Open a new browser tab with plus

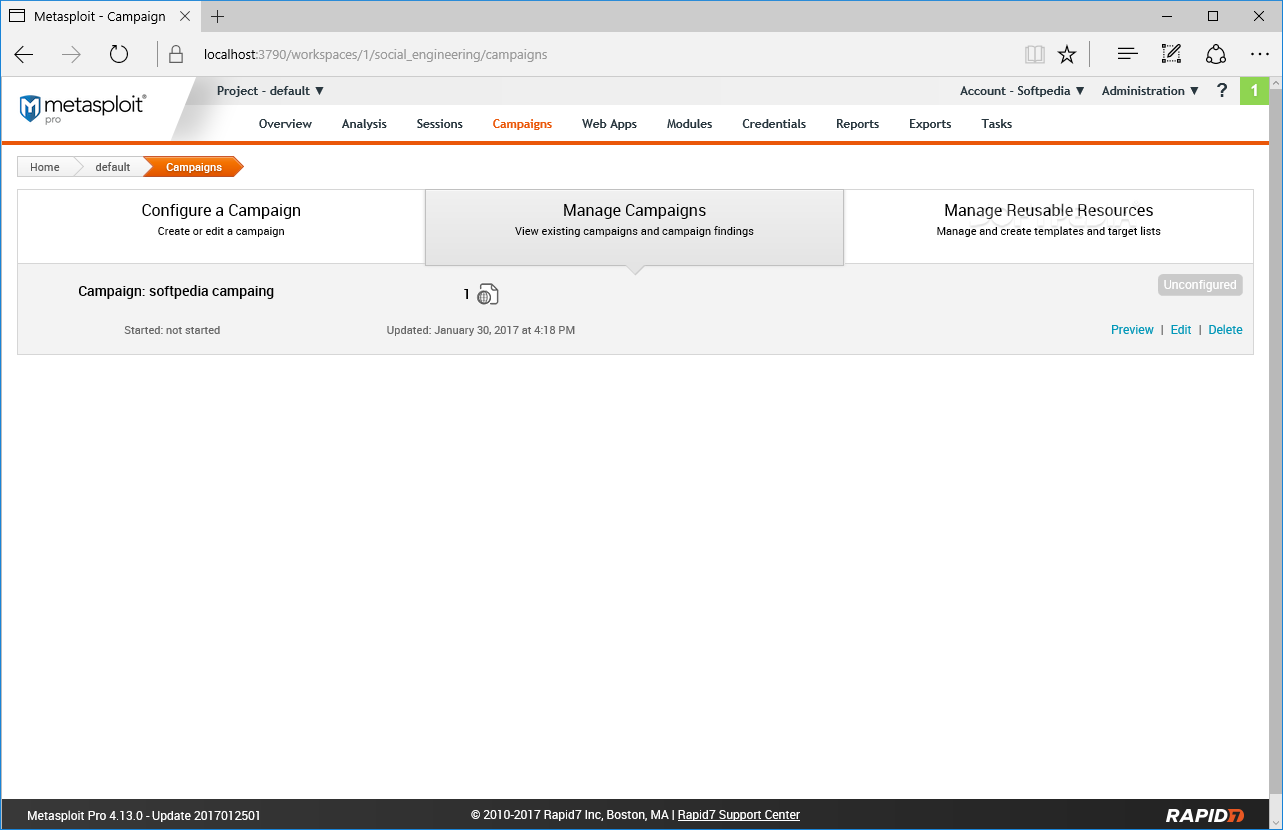point(218,16)
